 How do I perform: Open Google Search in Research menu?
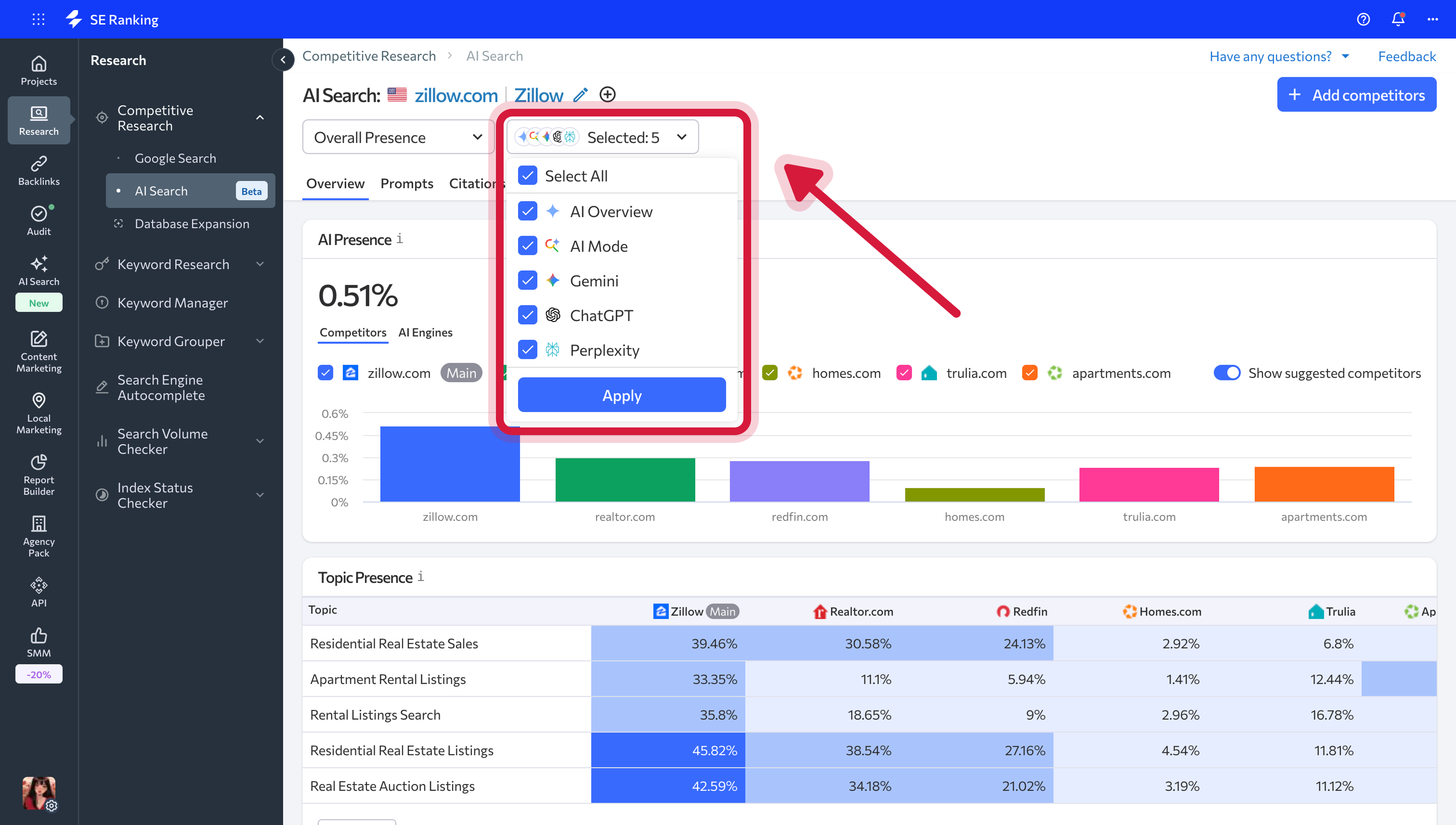175,158
